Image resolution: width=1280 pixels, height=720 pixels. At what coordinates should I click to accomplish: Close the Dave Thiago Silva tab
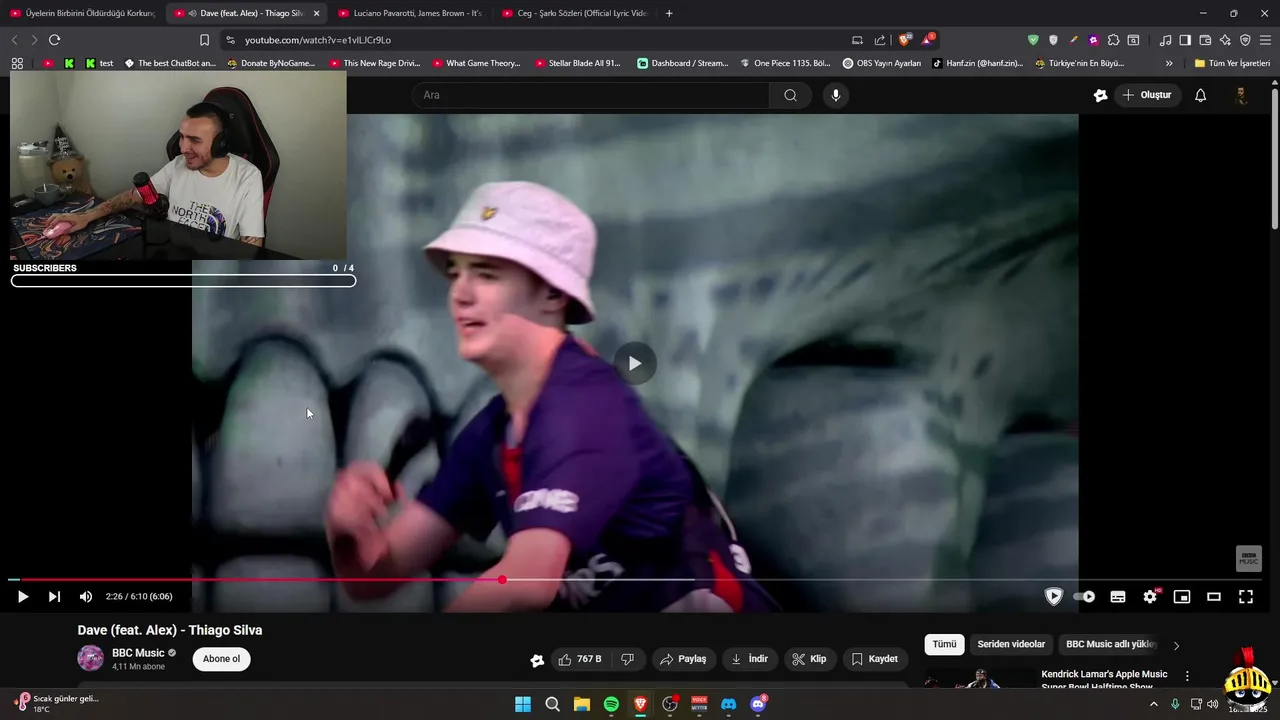[x=316, y=13]
